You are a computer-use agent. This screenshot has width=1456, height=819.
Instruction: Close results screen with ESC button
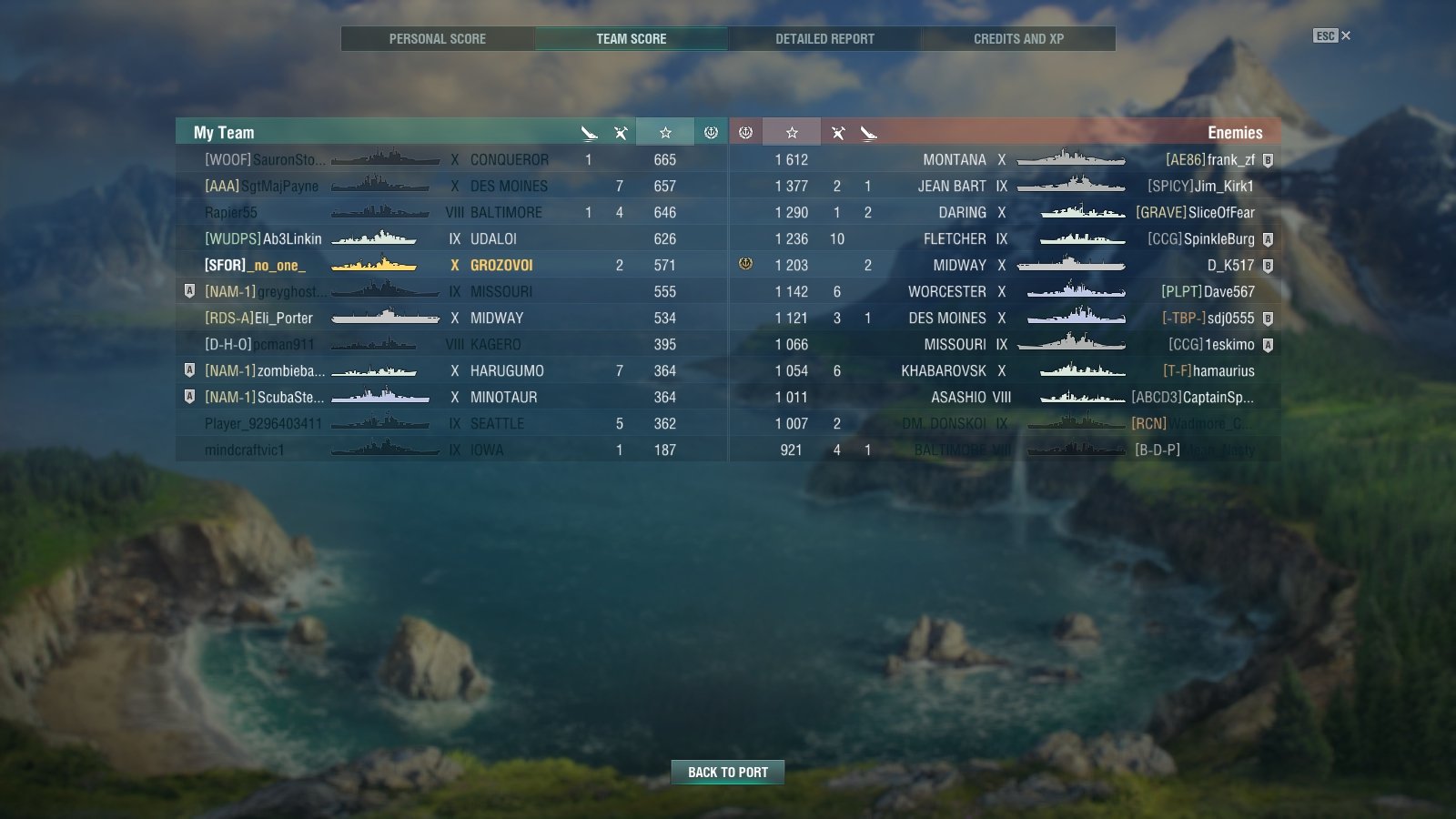(x=1331, y=35)
